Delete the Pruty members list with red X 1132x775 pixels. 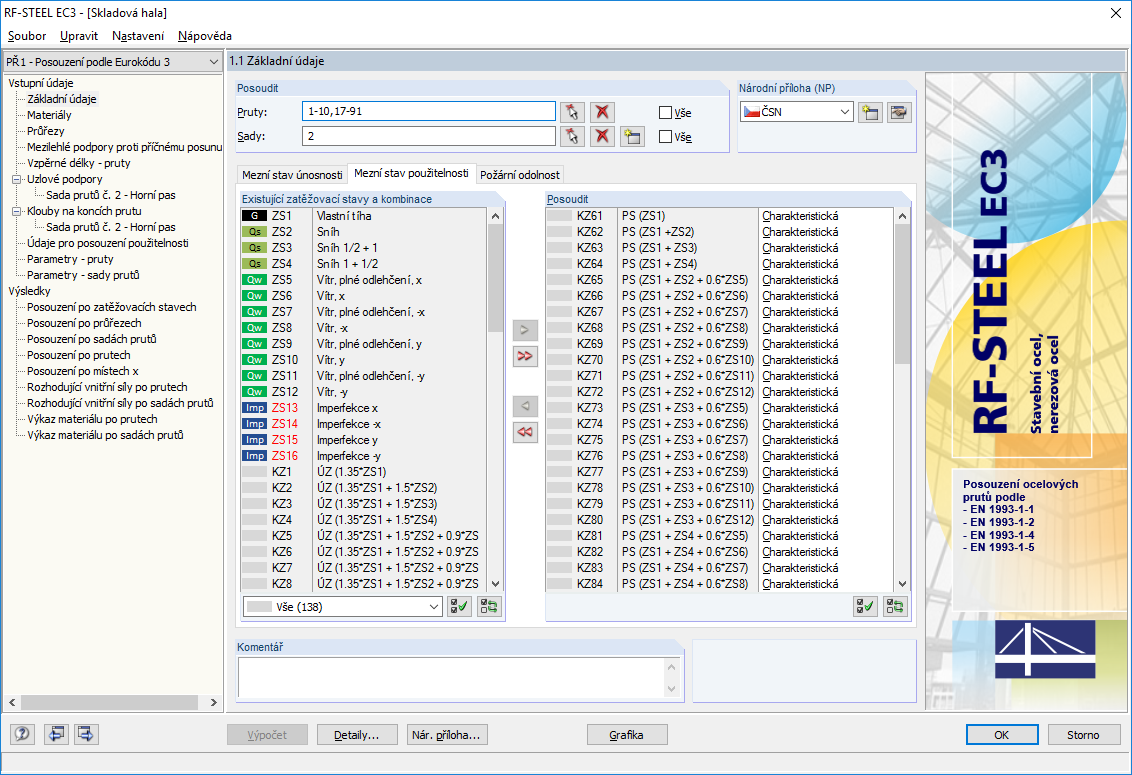pos(602,112)
